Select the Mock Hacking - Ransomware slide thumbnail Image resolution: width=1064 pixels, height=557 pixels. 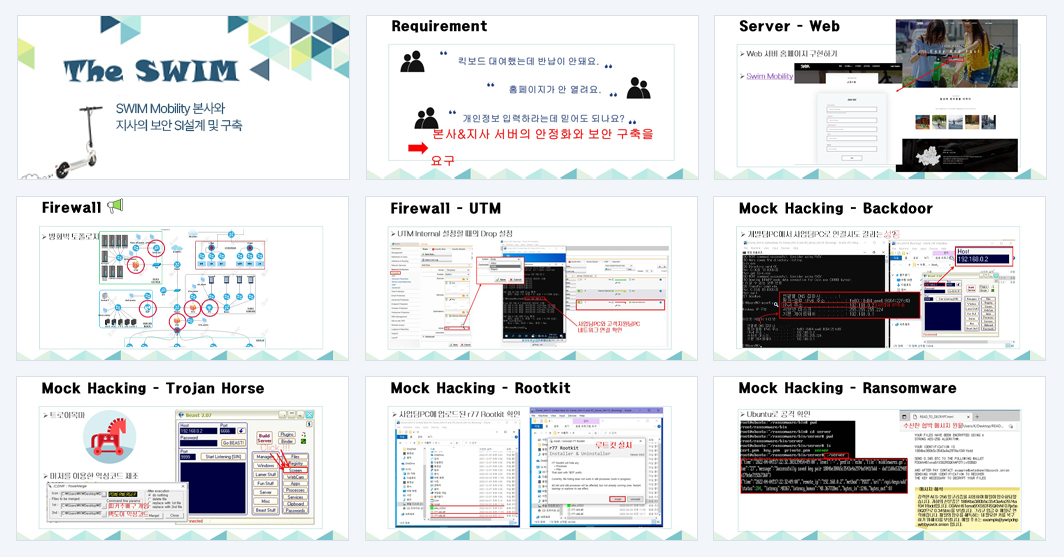pyautogui.click(x=879, y=459)
